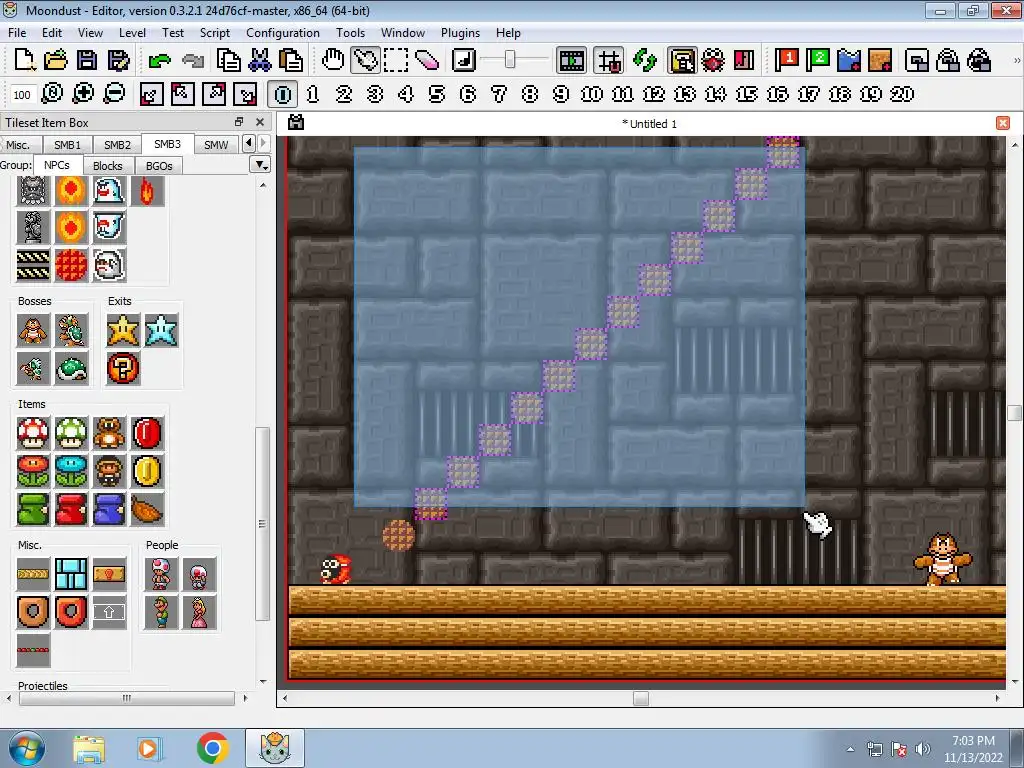
Task: Click the zoom value field showing 100
Action: coord(22,95)
